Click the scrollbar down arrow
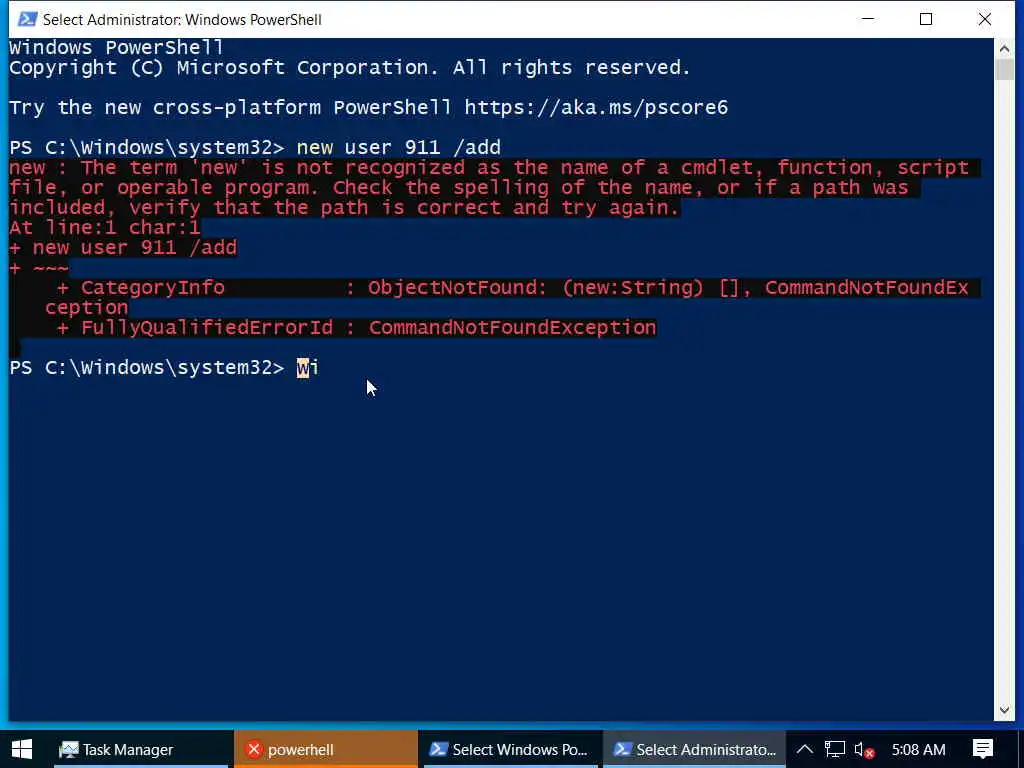The width and height of the screenshot is (1024, 768). [1004, 711]
